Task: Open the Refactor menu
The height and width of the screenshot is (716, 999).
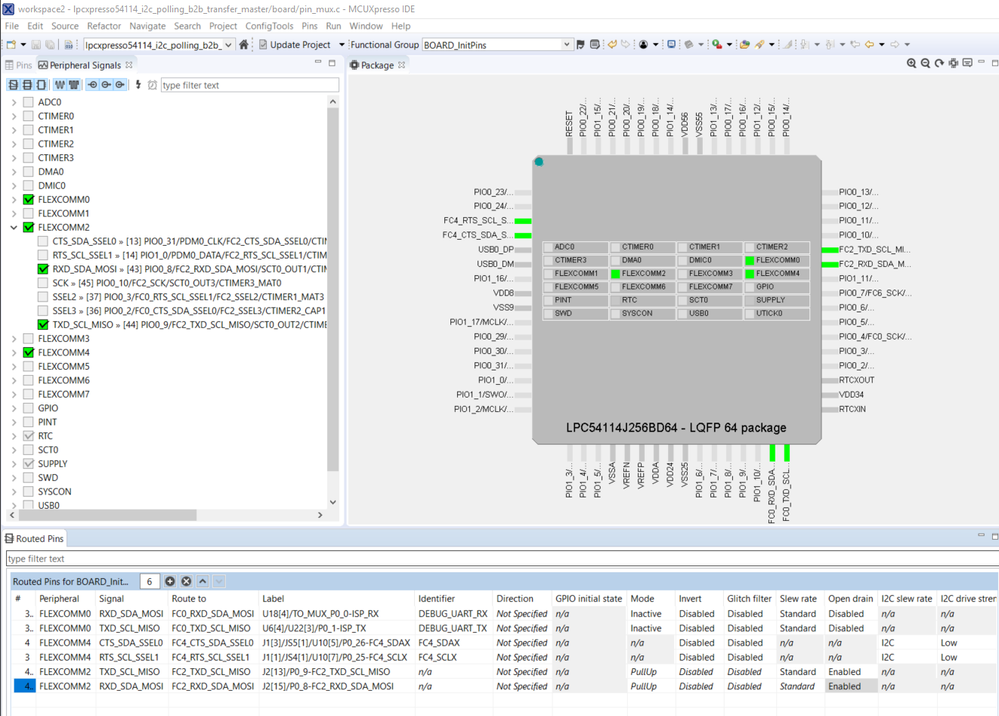Action: (x=104, y=26)
